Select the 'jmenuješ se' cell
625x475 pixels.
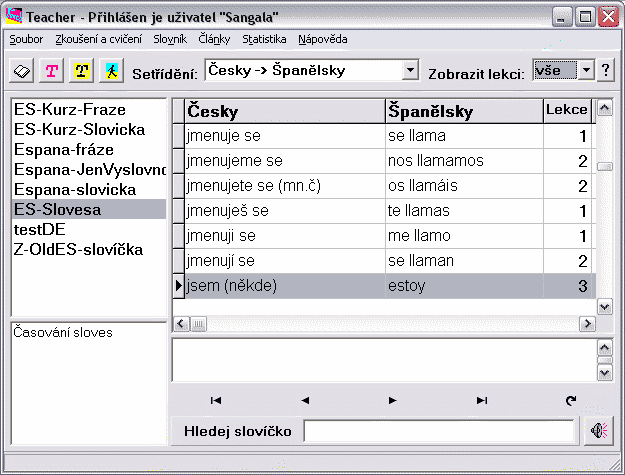pyautogui.click(x=285, y=211)
